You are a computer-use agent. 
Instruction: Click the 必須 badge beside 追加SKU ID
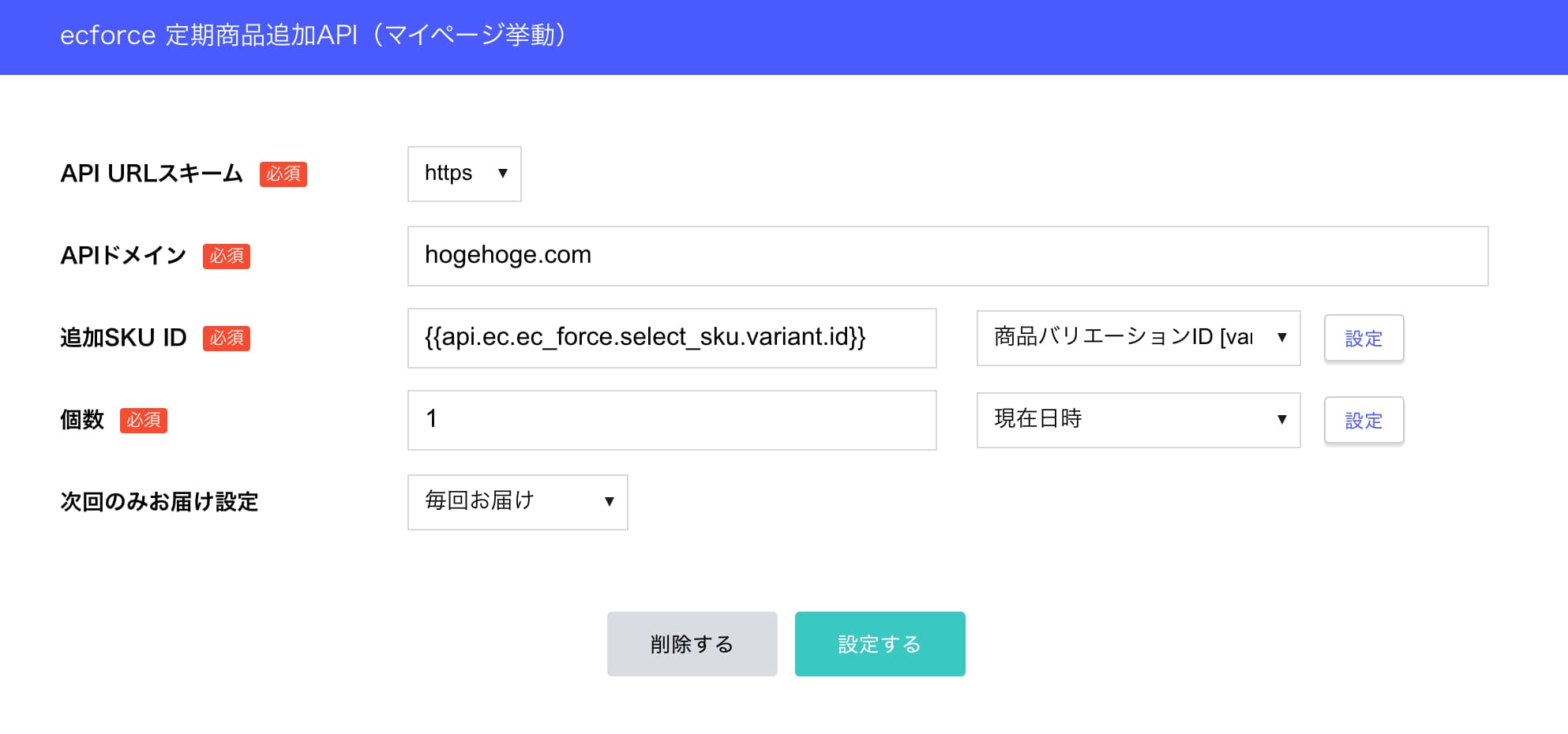227,338
